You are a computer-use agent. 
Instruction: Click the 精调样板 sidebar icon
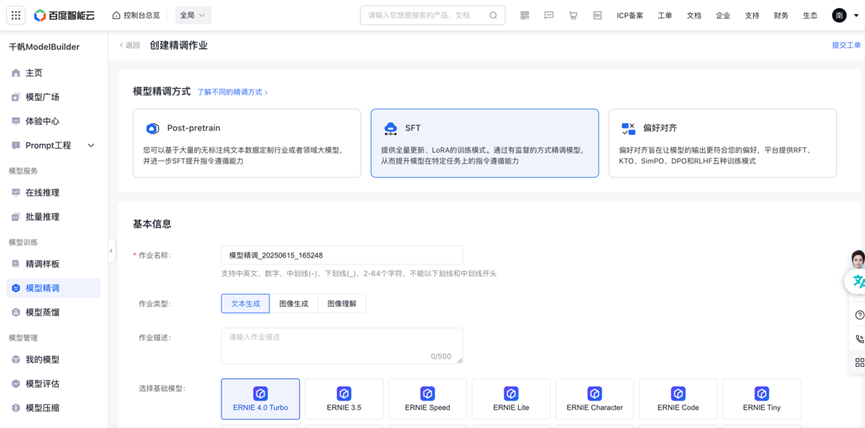16,264
